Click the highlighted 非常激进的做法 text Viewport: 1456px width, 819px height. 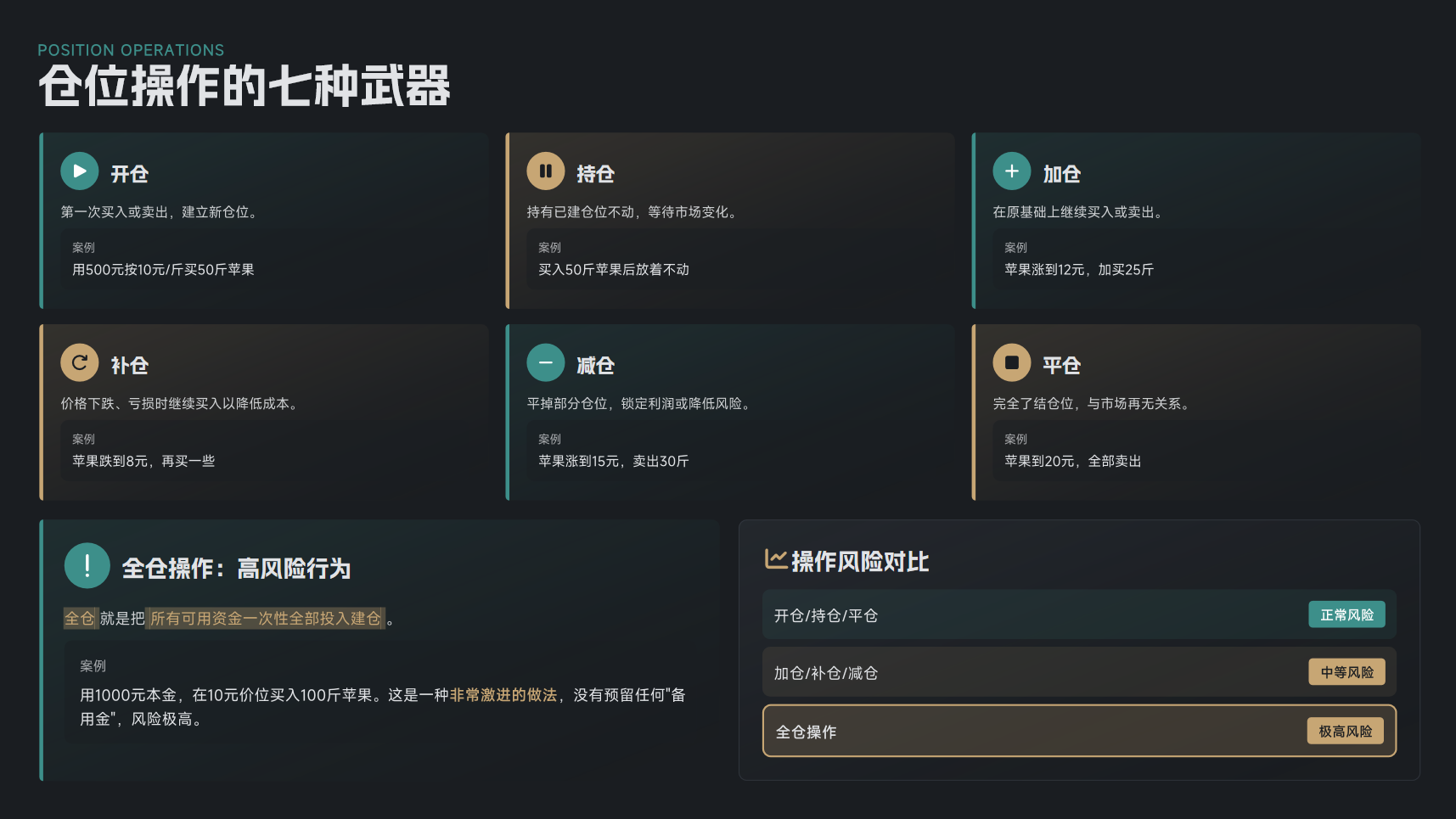click(x=503, y=695)
